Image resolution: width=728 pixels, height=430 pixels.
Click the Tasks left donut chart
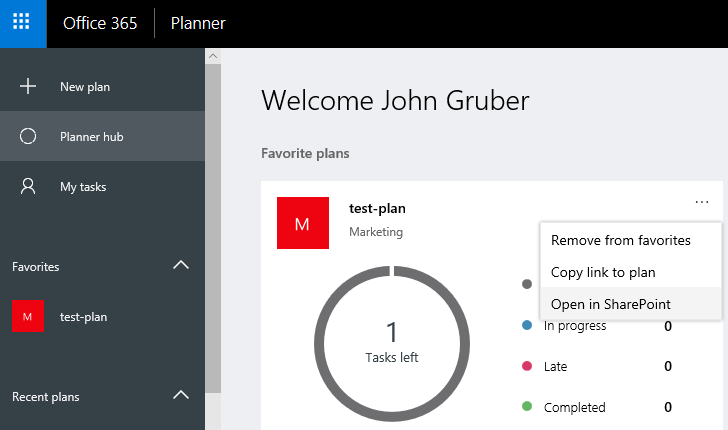tap(392, 344)
